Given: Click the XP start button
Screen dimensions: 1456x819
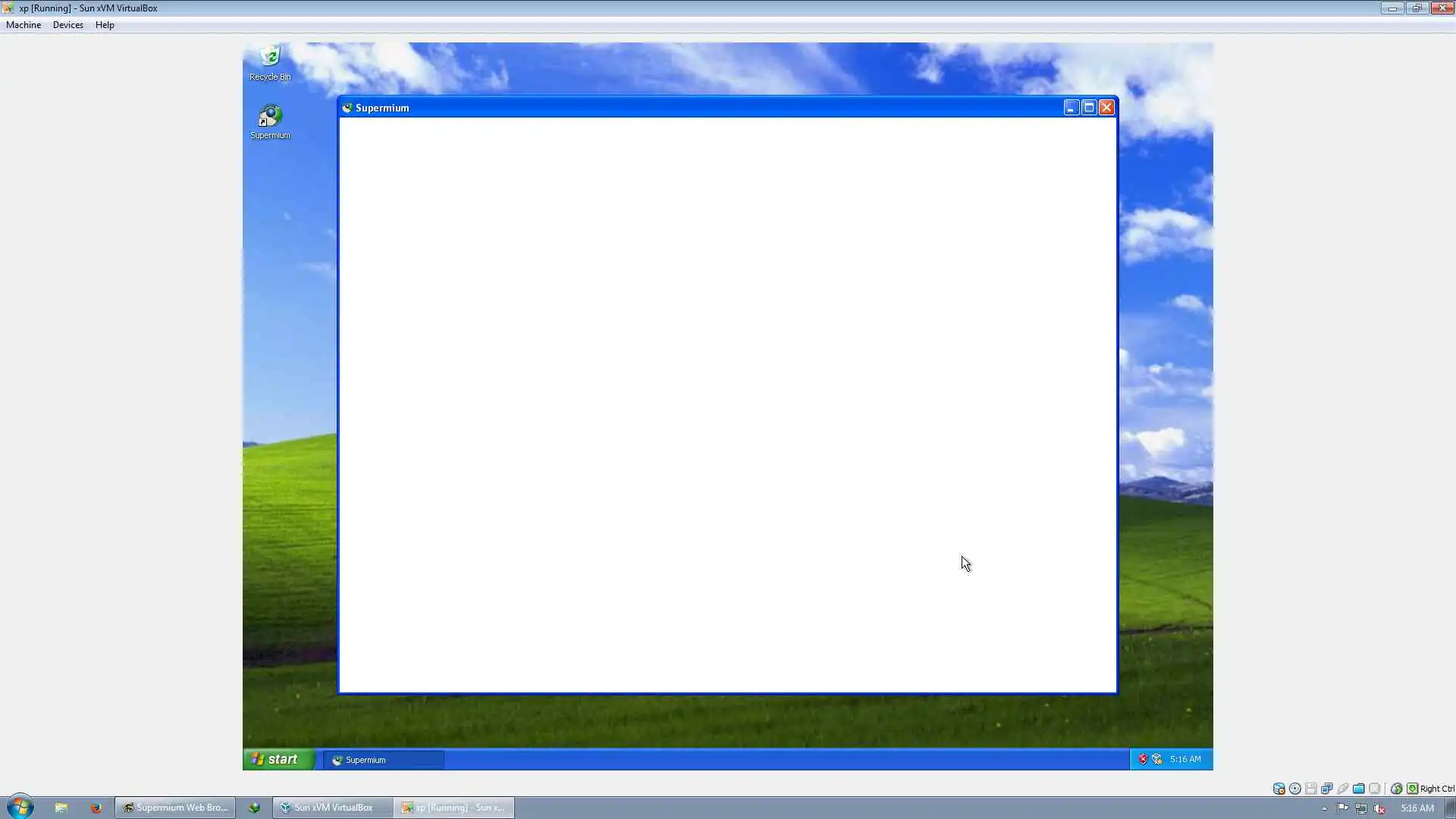Looking at the screenshot, I should pos(278,759).
